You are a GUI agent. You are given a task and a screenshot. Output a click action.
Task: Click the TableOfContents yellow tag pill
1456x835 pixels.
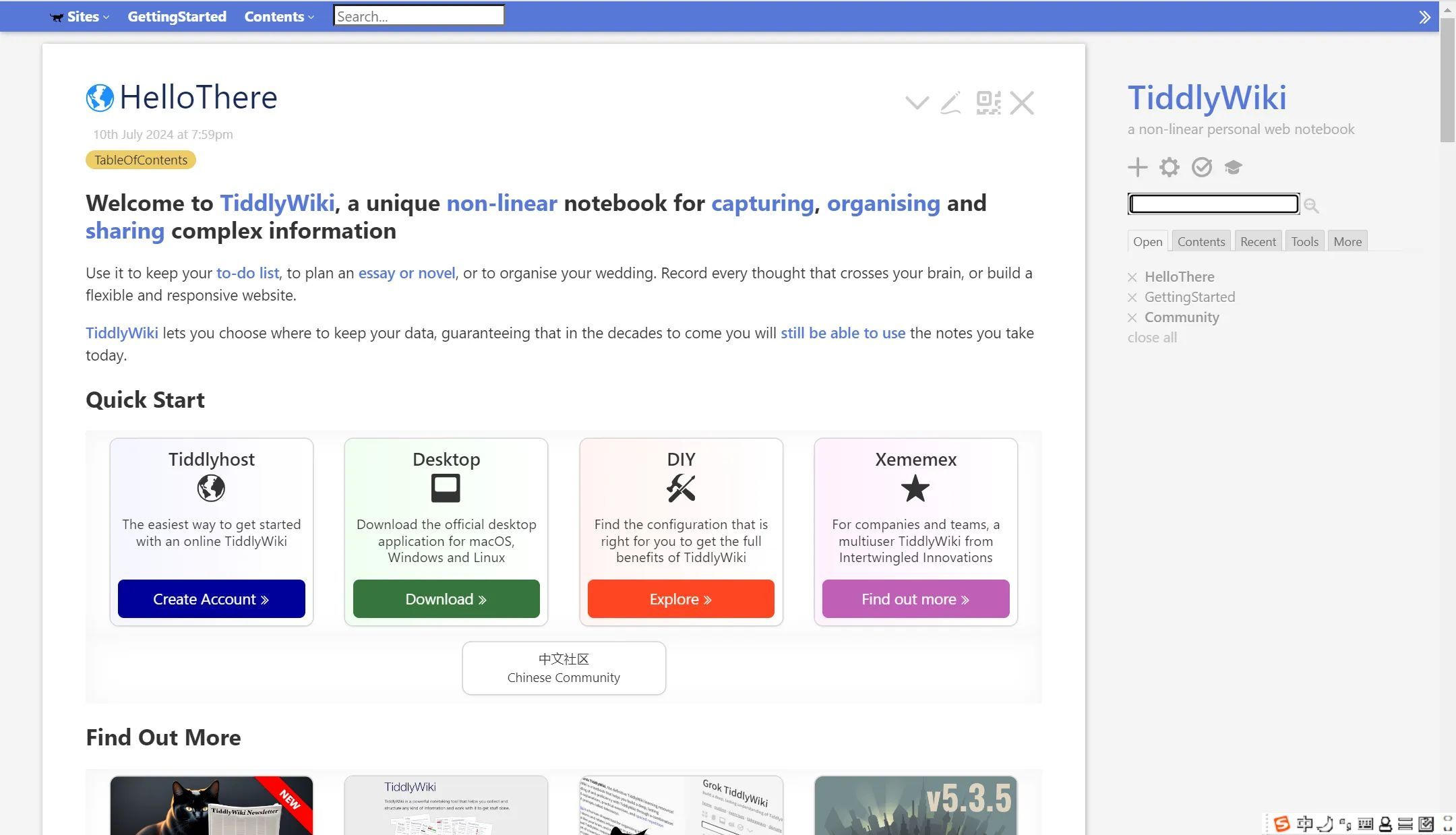point(141,160)
